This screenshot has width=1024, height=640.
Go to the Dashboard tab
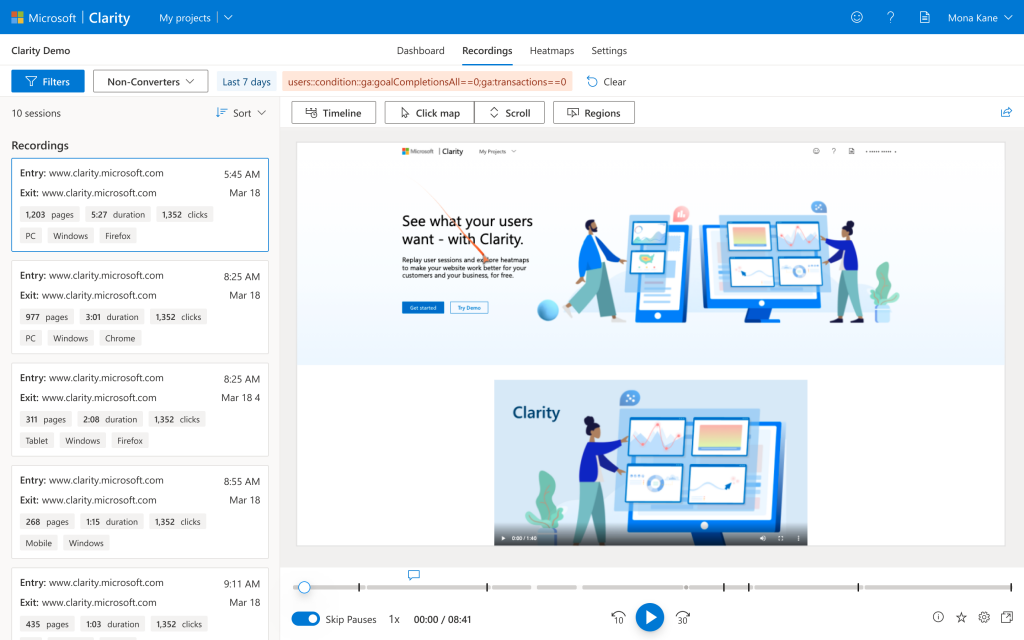(420, 51)
